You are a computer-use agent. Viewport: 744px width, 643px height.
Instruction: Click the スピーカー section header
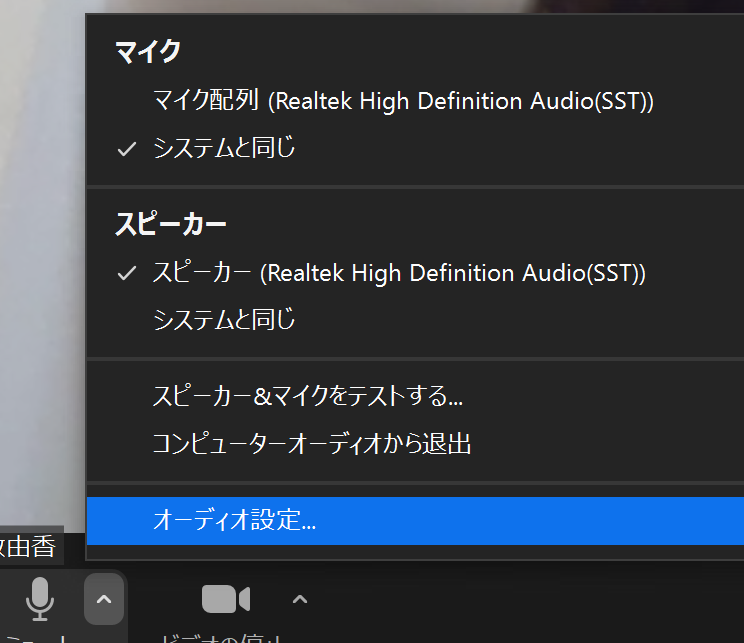[x=170, y=224]
